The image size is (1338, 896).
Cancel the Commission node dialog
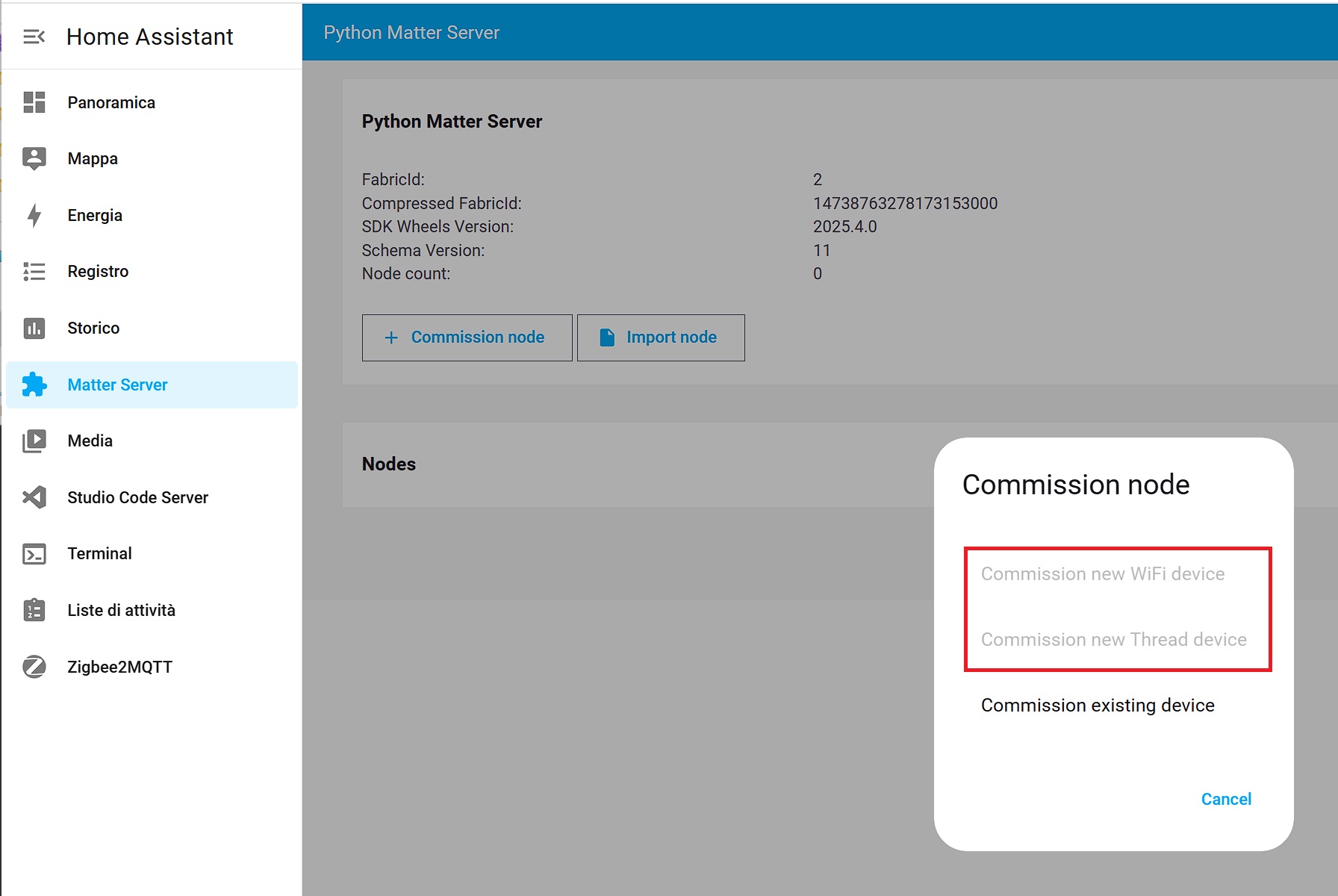pyautogui.click(x=1226, y=799)
